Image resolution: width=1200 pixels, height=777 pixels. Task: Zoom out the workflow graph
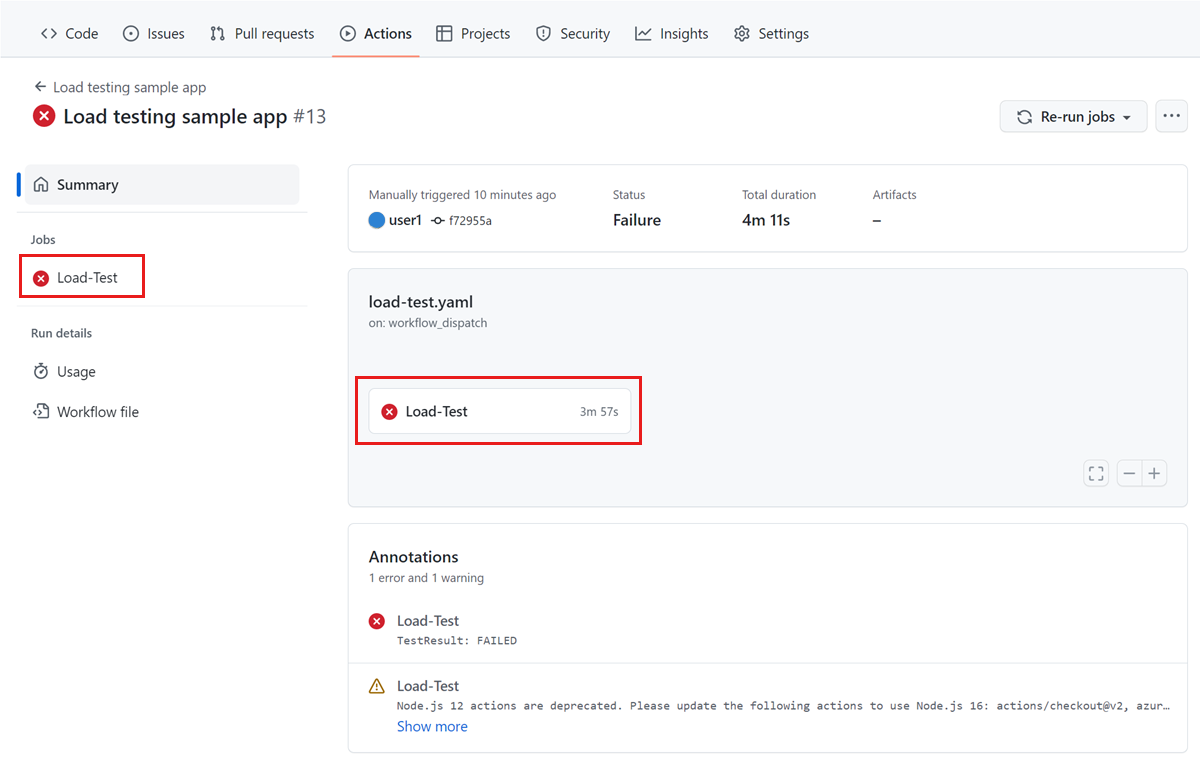[1129, 473]
